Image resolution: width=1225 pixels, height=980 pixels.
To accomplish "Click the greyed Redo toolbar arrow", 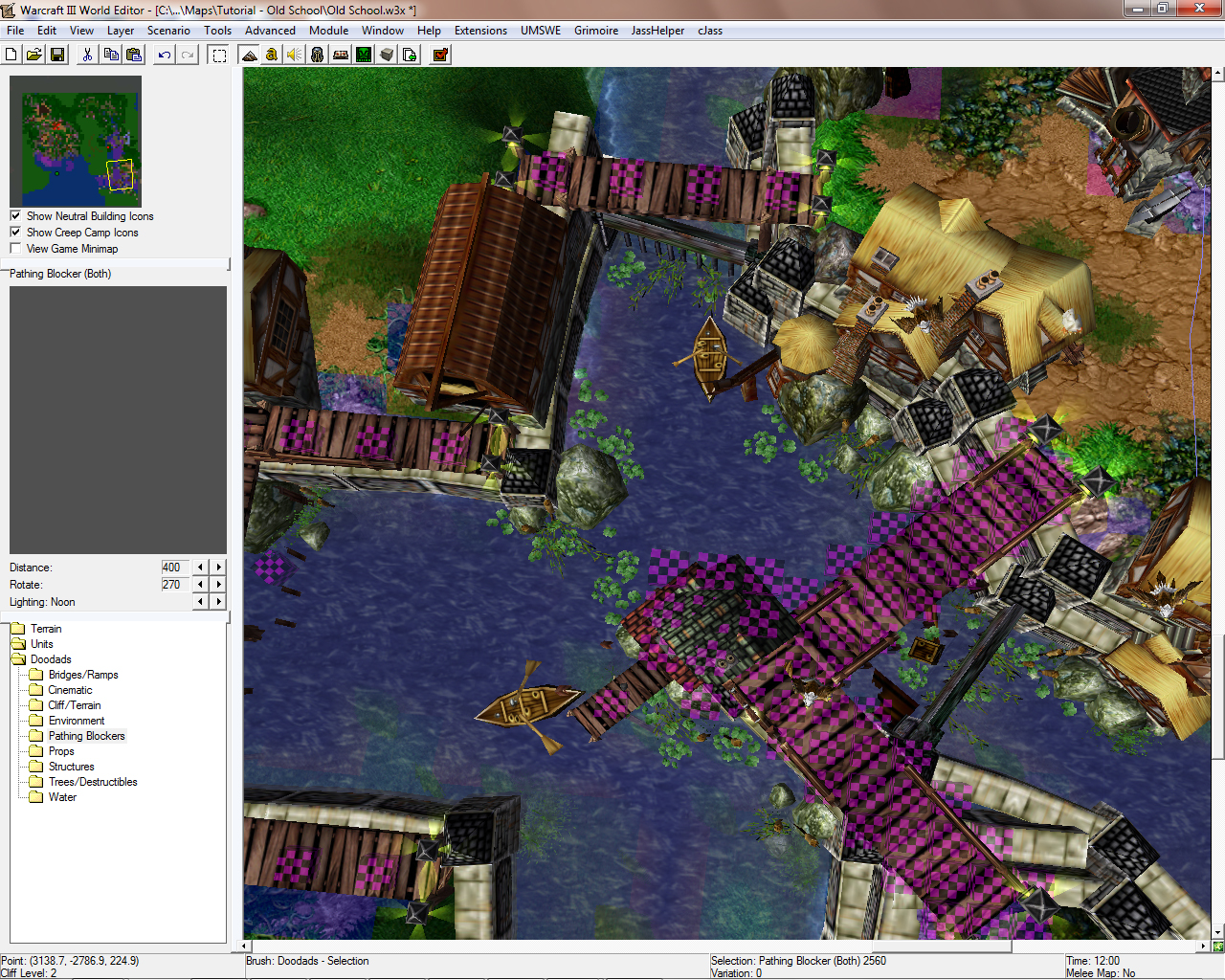I will pyautogui.click(x=188, y=55).
